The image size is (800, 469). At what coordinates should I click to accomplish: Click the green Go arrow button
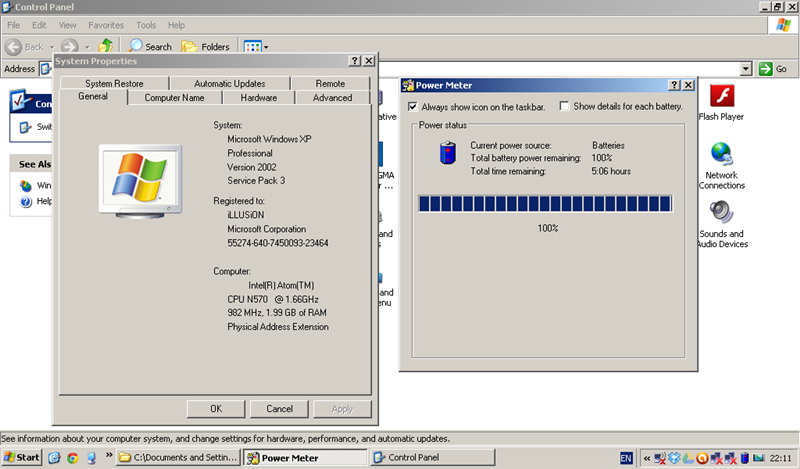[x=766, y=69]
